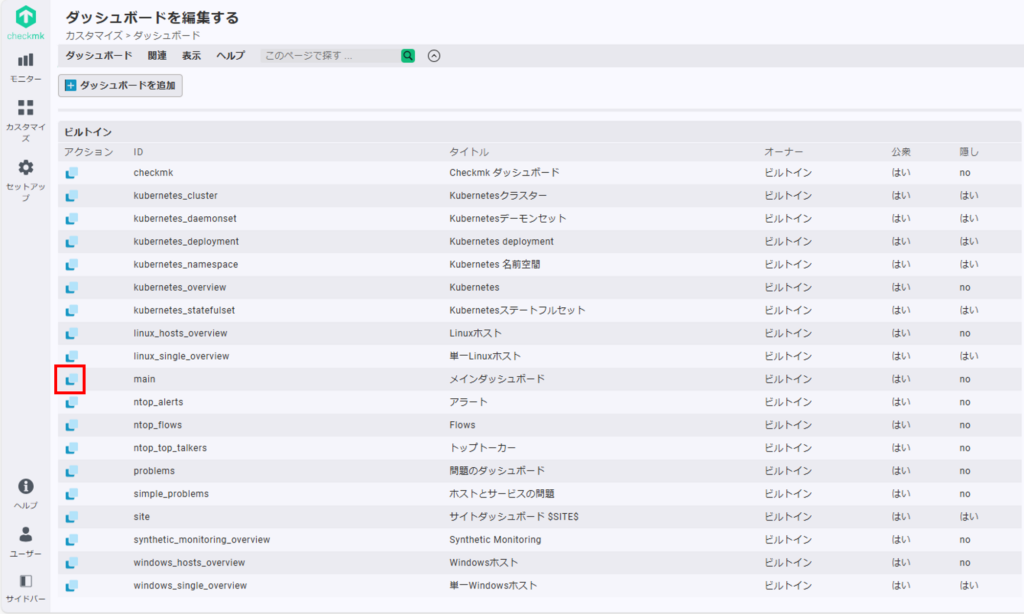The height and width of the screenshot is (614, 1024).
Task: Open the Monitor (モニター) sidebar menu
Action: [25, 68]
